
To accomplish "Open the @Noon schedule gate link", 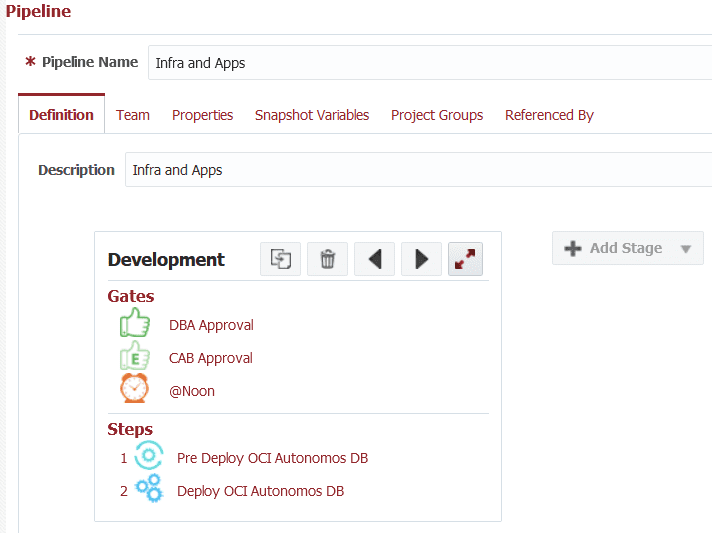I will [192, 391].
